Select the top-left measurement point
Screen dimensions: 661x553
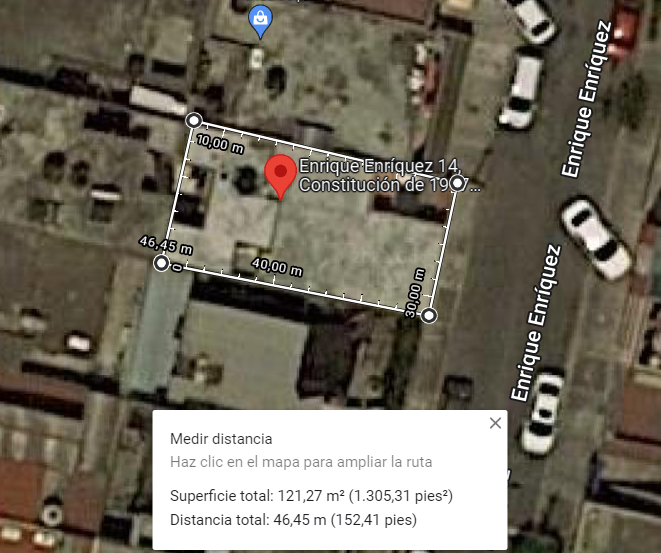(x=194, y=121)
